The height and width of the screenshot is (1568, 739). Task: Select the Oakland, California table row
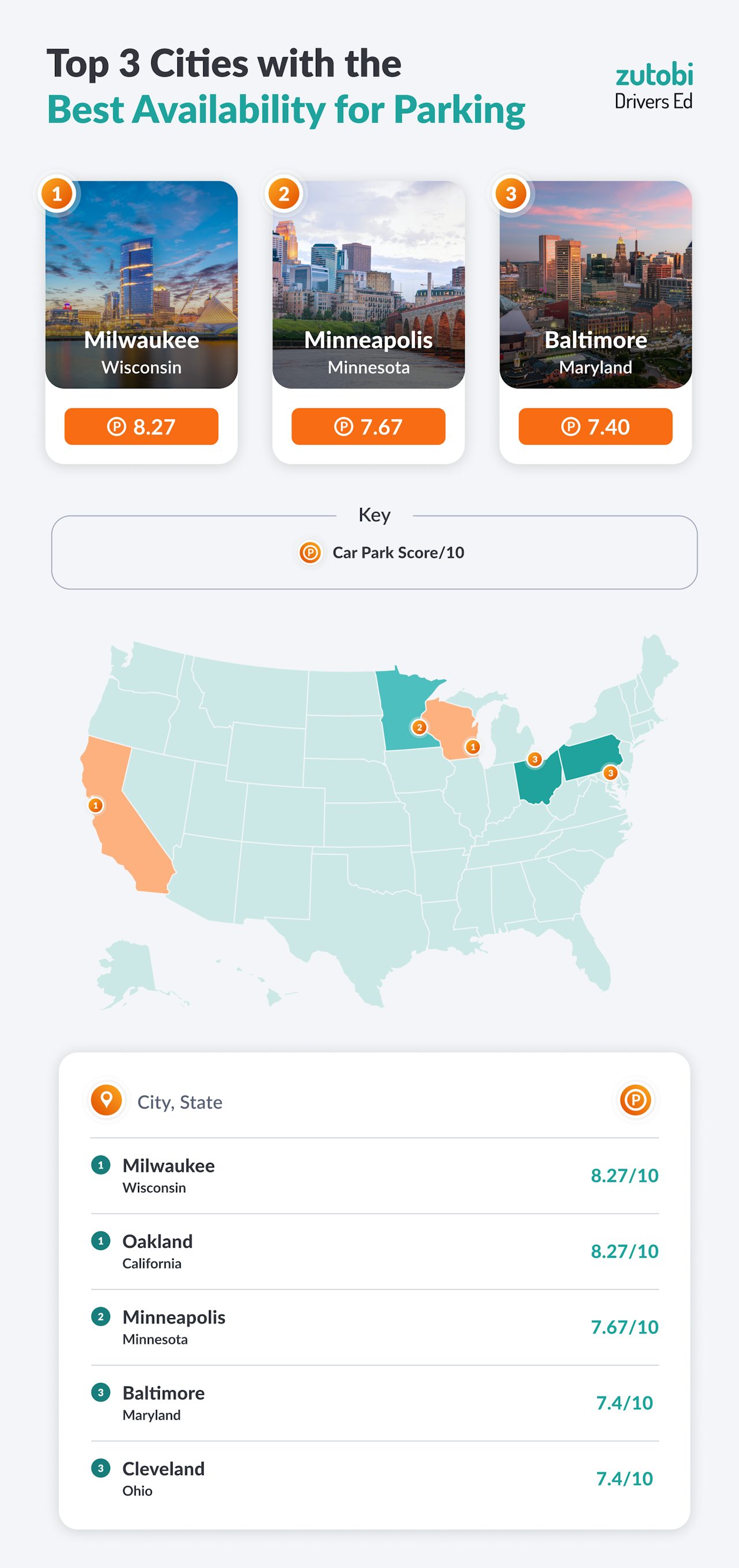[374, 1252]
